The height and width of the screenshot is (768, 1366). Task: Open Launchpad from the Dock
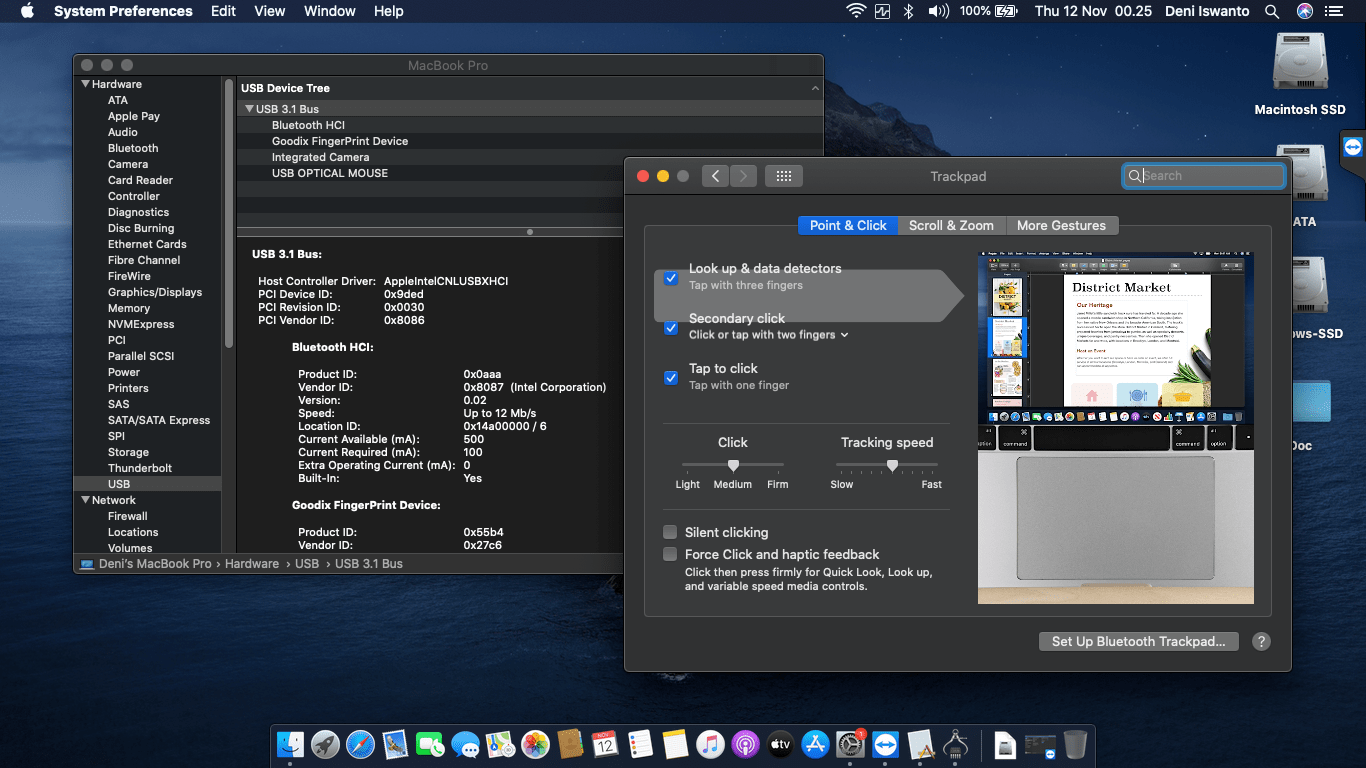coord(325,744)
